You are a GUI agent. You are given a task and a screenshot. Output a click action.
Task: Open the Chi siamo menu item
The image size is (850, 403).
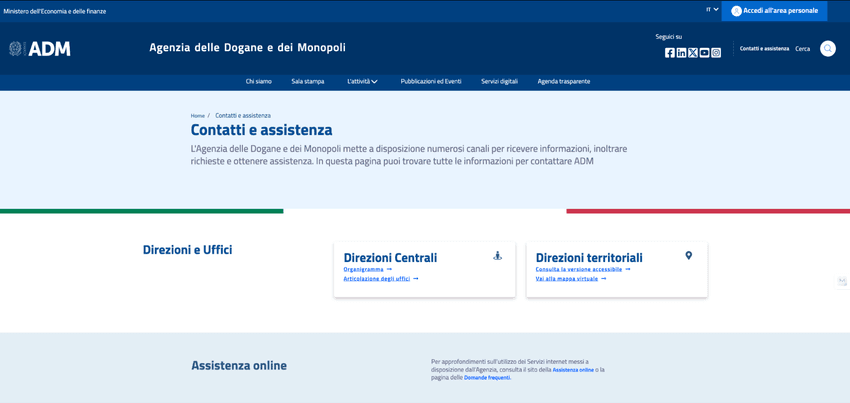[258, 81]
